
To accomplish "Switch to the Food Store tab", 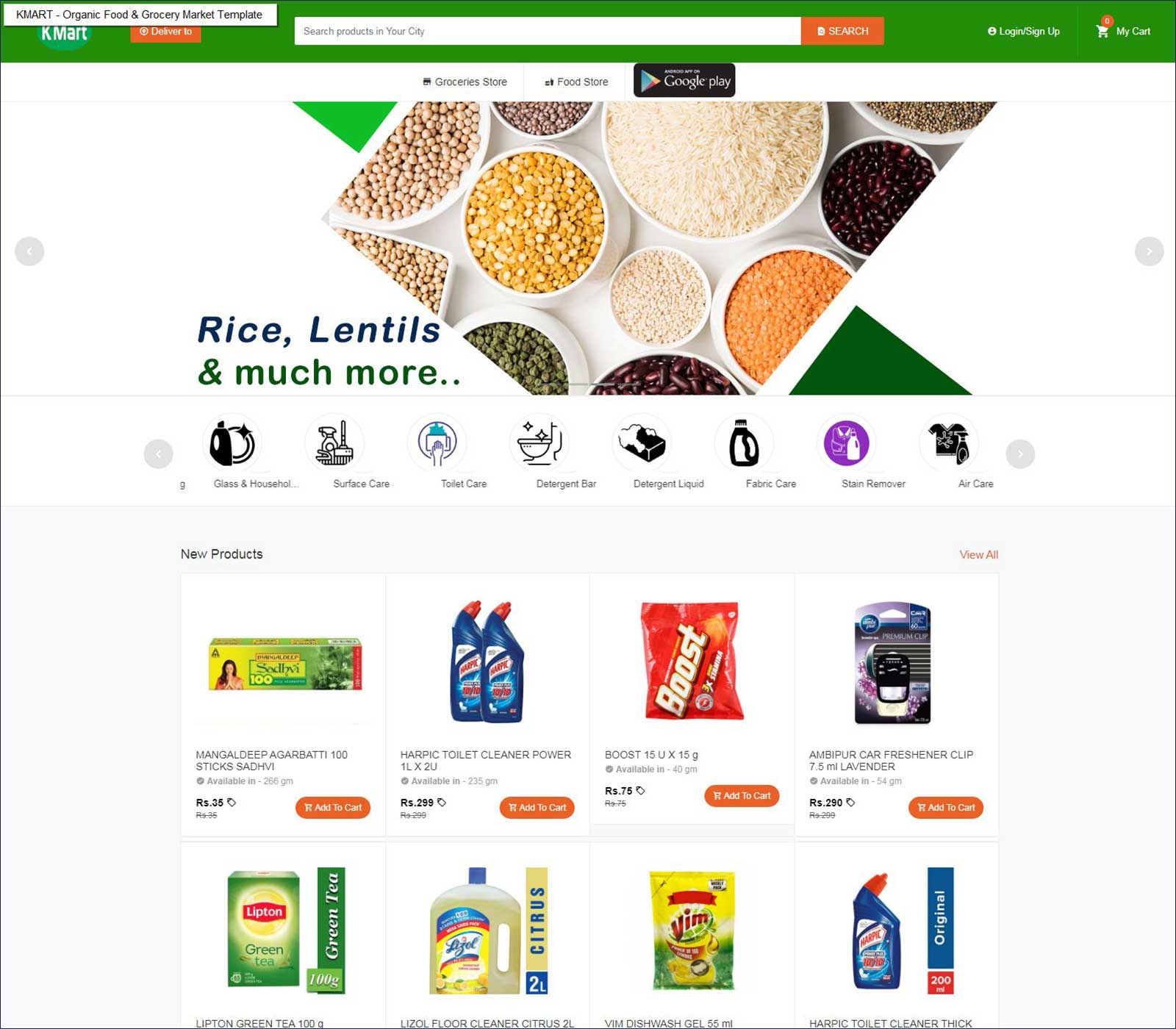I will tap(576, 82).
